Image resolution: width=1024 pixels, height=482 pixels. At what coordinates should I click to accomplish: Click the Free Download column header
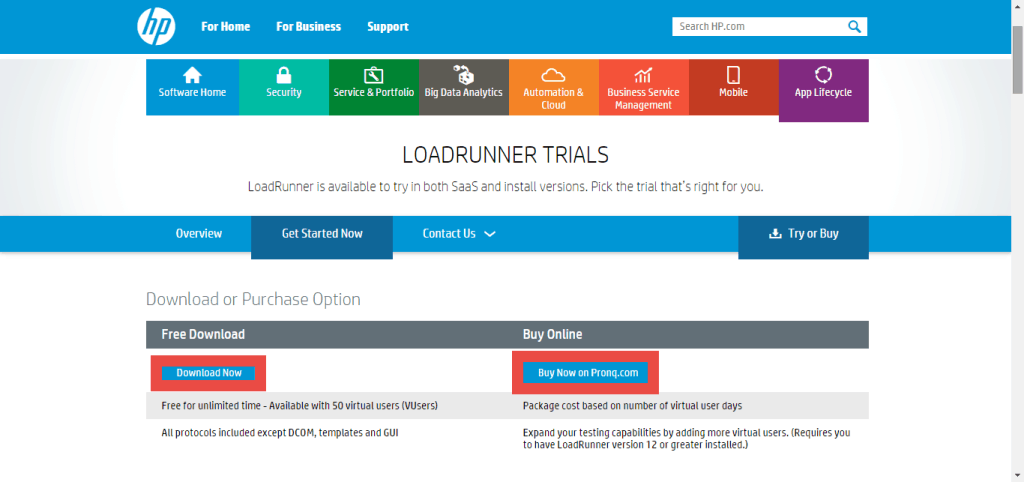[x=203, y=334]
